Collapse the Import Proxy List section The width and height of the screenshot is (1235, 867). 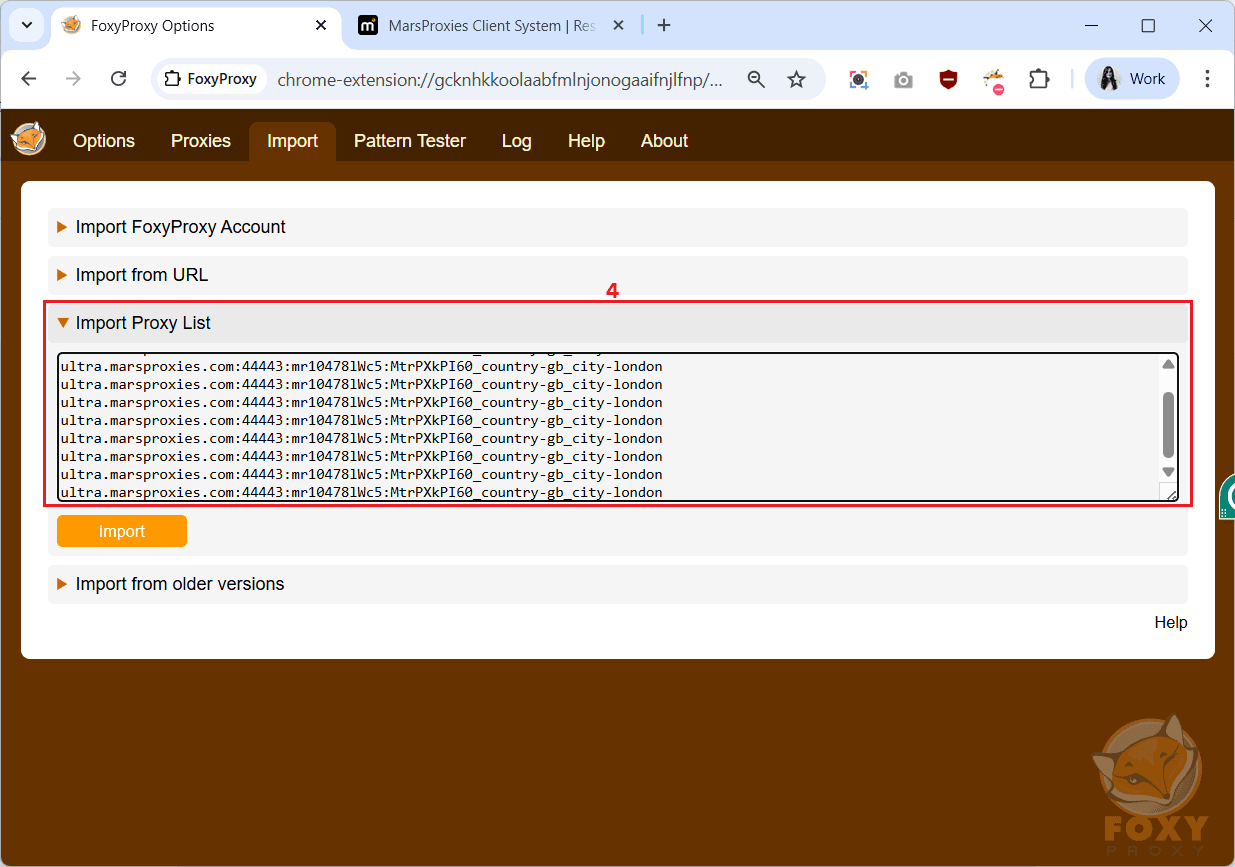[x=143, y=323]
